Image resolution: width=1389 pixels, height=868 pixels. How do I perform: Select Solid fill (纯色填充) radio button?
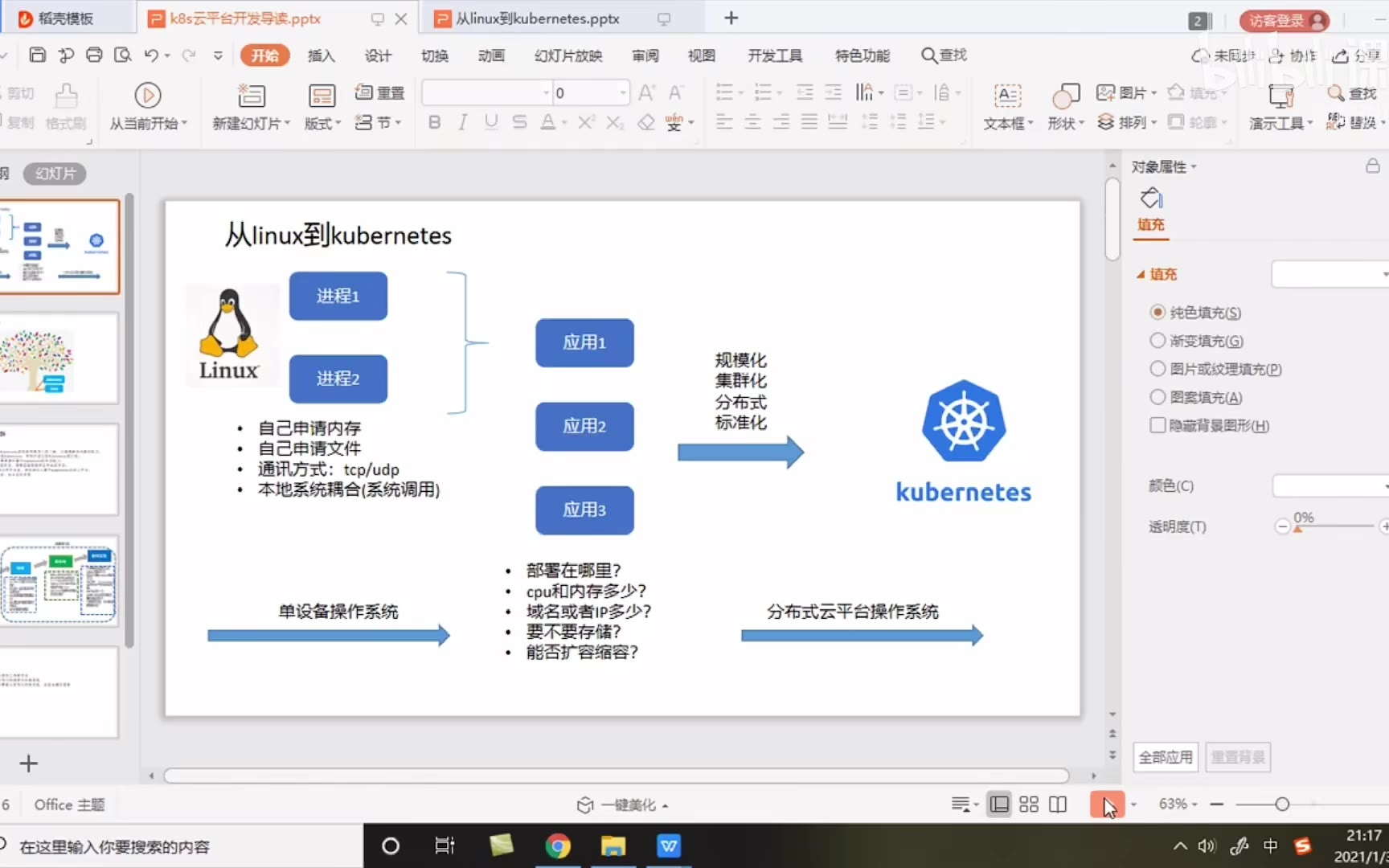[x=1157, y=312]
